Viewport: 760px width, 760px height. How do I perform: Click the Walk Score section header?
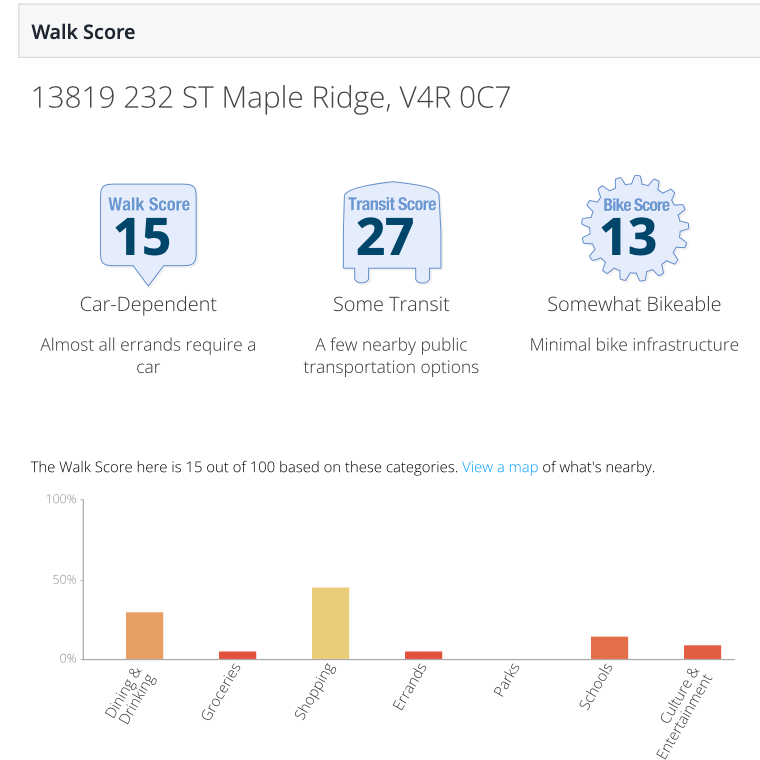click(x=83, y=32)
